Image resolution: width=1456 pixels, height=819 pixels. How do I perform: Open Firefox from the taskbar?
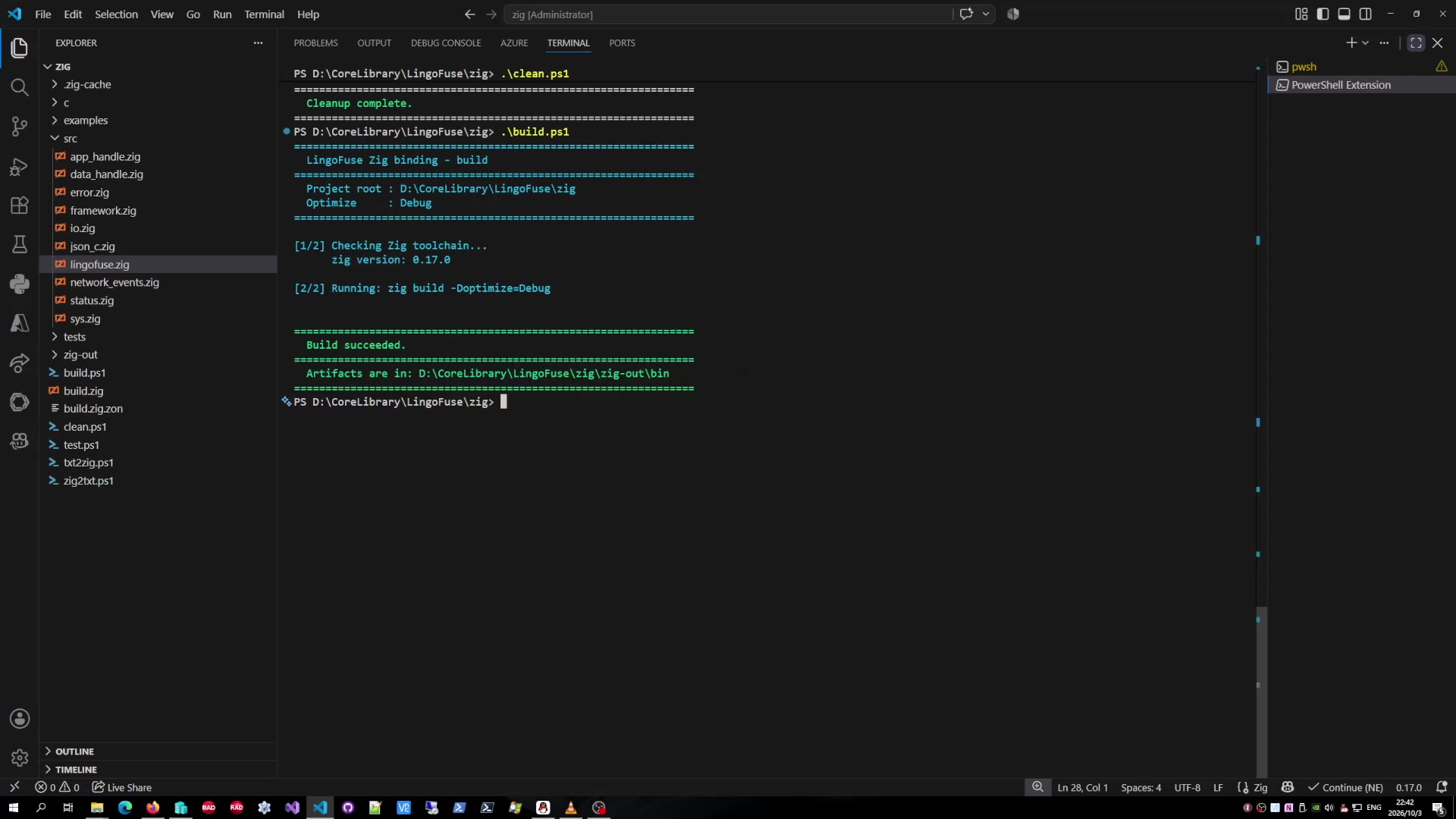click(152, 808)
